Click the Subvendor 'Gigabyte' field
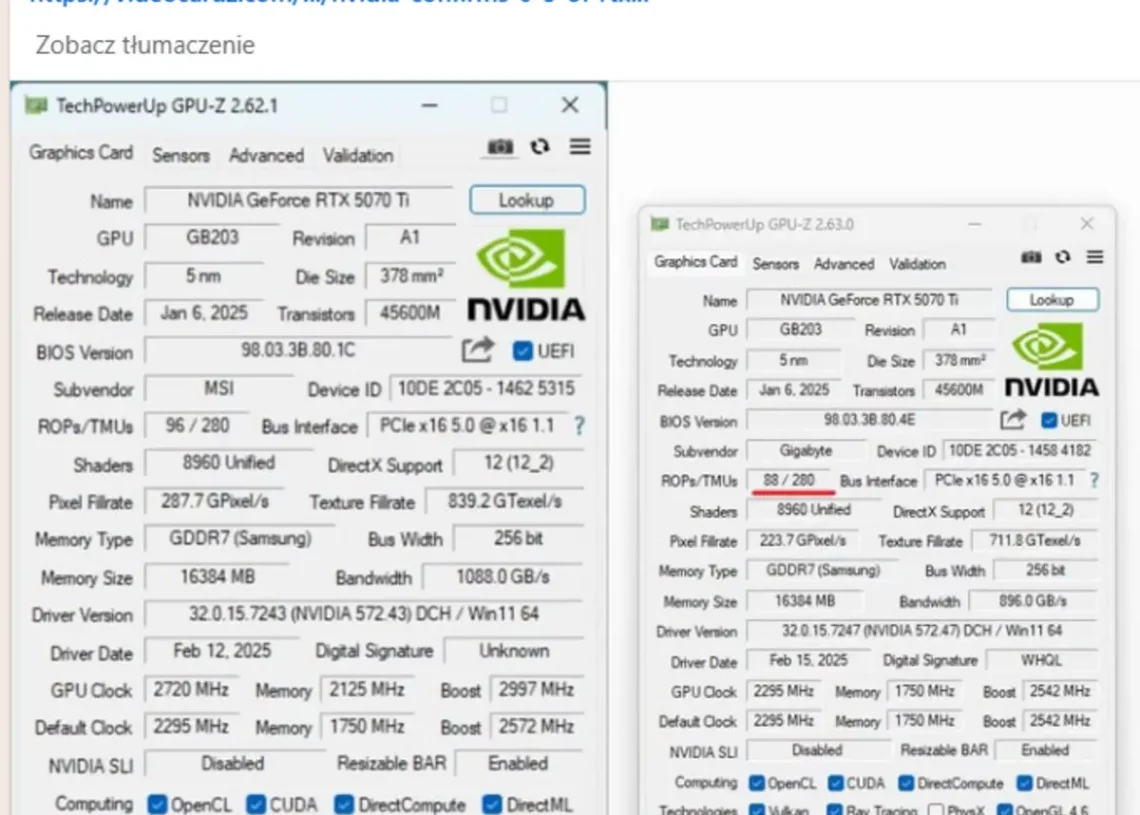1140x815 pixels. click(x=806, y=451)
